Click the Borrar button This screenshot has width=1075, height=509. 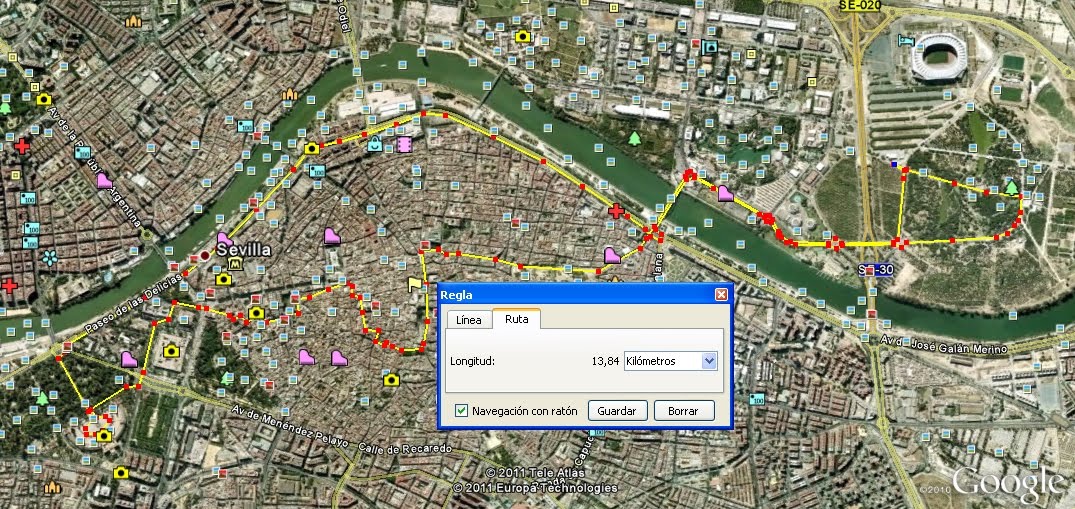[x=684, y=411]
